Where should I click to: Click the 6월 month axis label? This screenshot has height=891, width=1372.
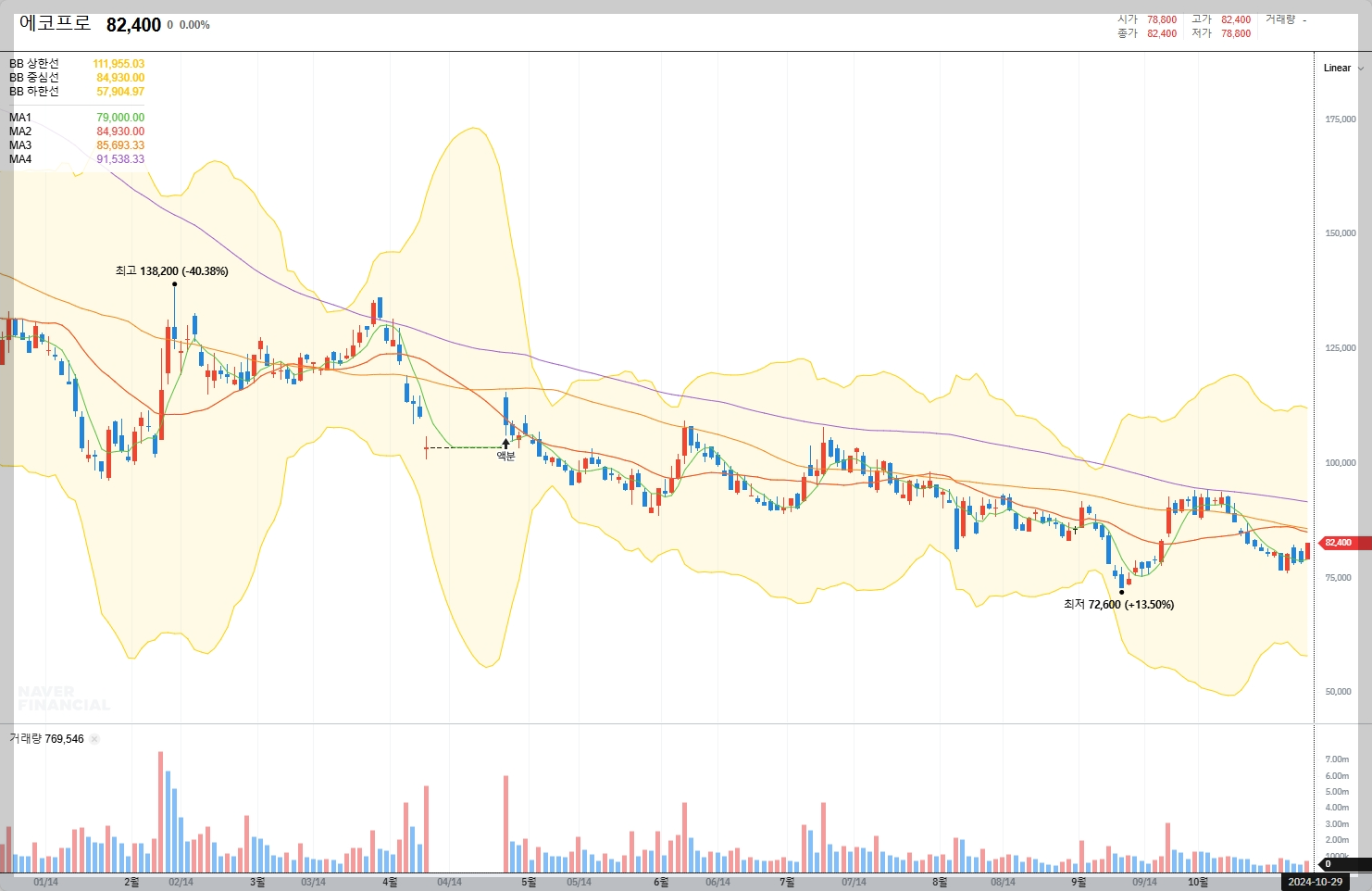click(661, 882)
